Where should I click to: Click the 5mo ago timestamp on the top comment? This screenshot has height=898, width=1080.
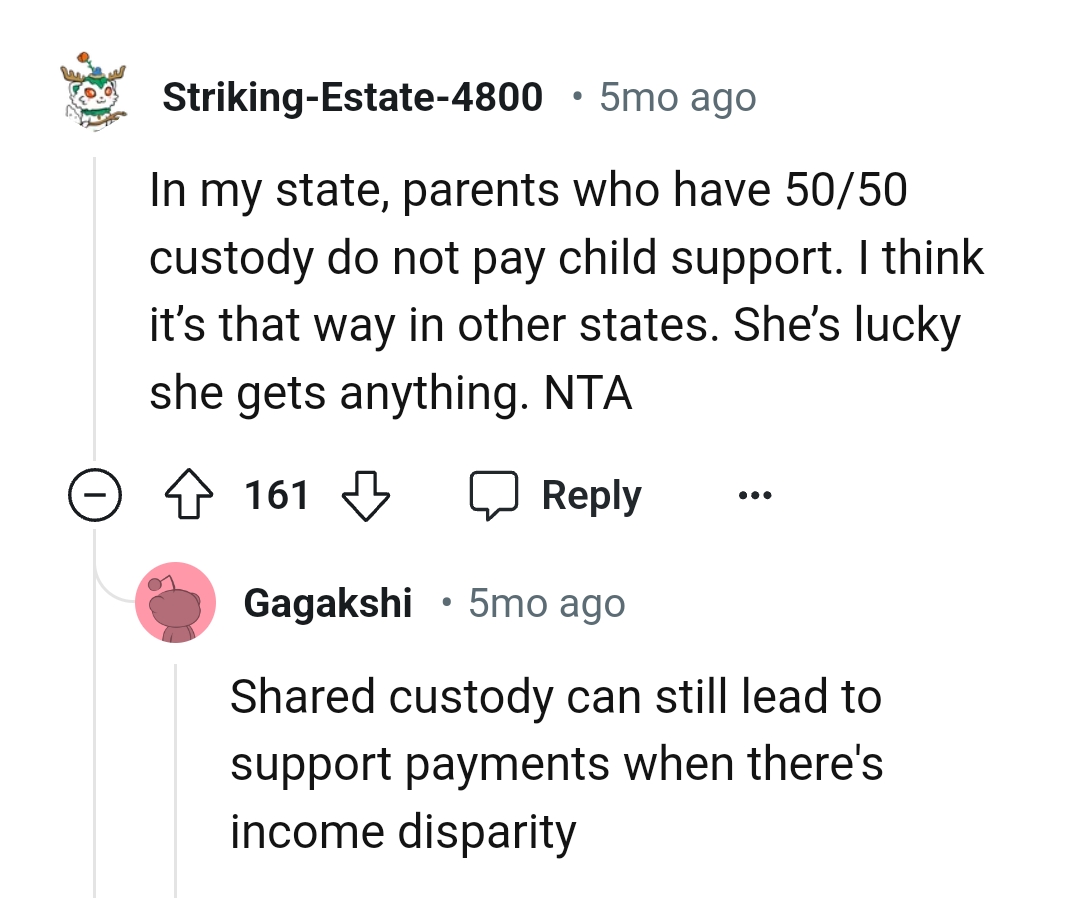[677, 96]
